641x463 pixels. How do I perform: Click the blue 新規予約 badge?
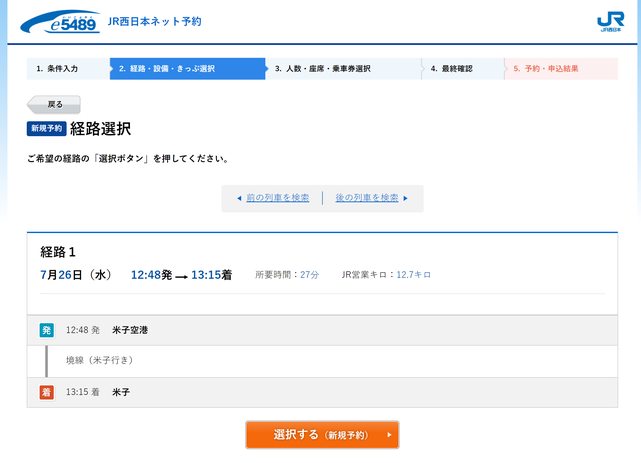46,129
